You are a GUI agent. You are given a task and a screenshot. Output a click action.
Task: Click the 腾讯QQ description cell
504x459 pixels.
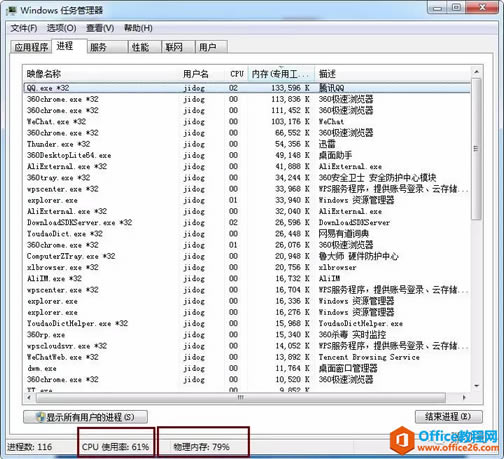pyautogui.click(x=331, y=88)
